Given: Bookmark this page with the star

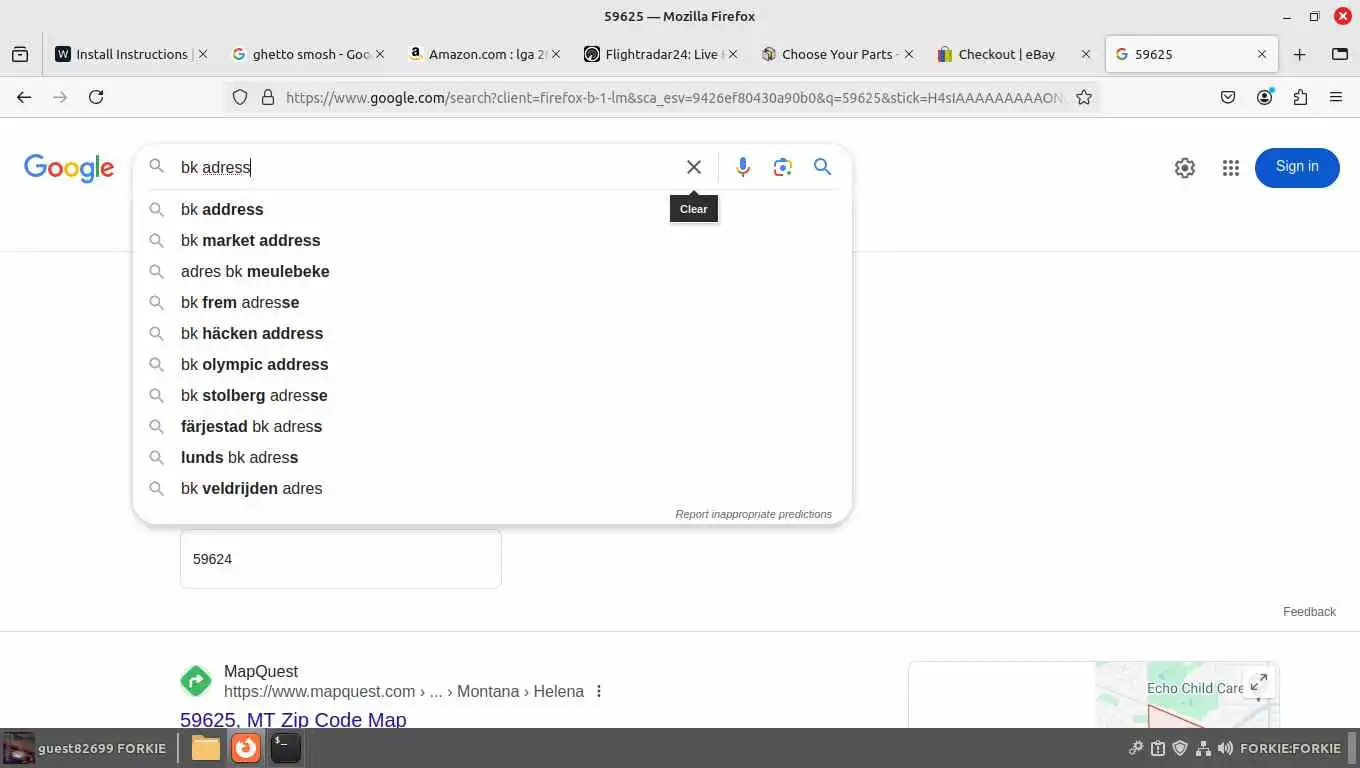Looking at the screenshot, I should point(1084,97).
